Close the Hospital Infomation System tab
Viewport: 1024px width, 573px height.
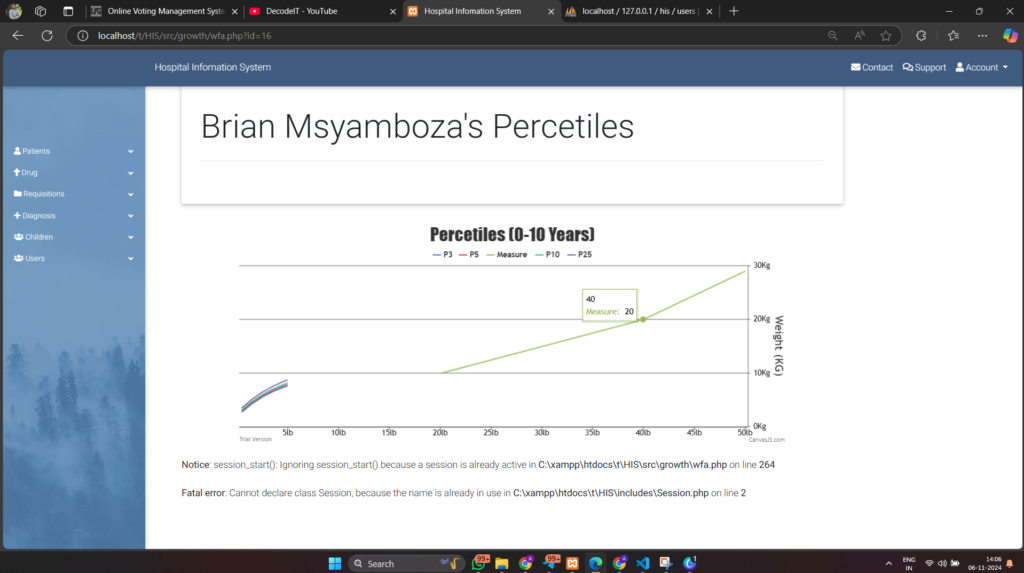point(551,11)
